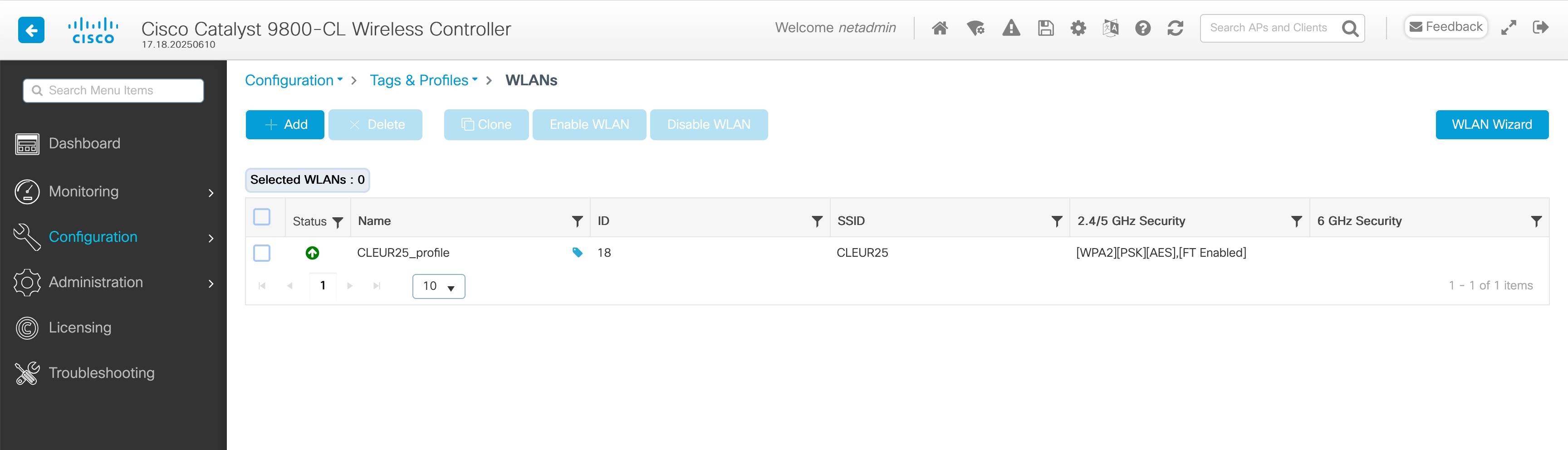
Task: Open the Feedback button
Action: pos(1445,27)
